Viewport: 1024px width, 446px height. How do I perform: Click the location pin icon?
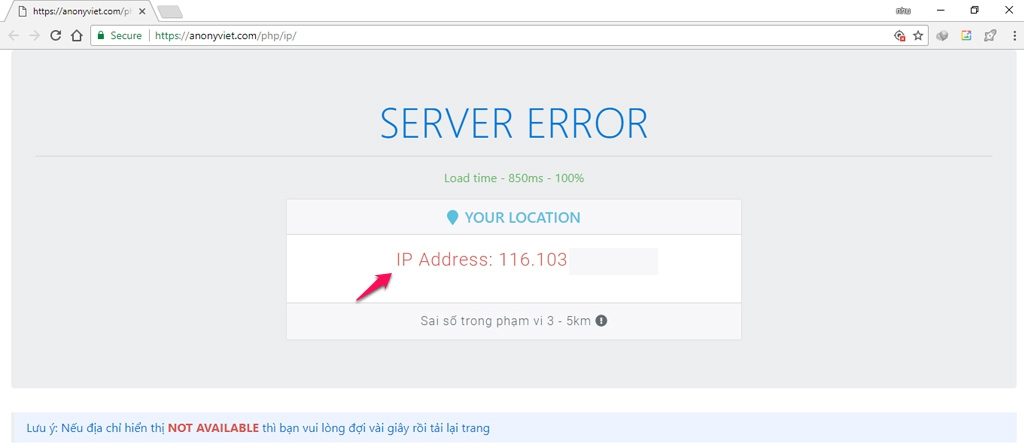tap(452, 217)
